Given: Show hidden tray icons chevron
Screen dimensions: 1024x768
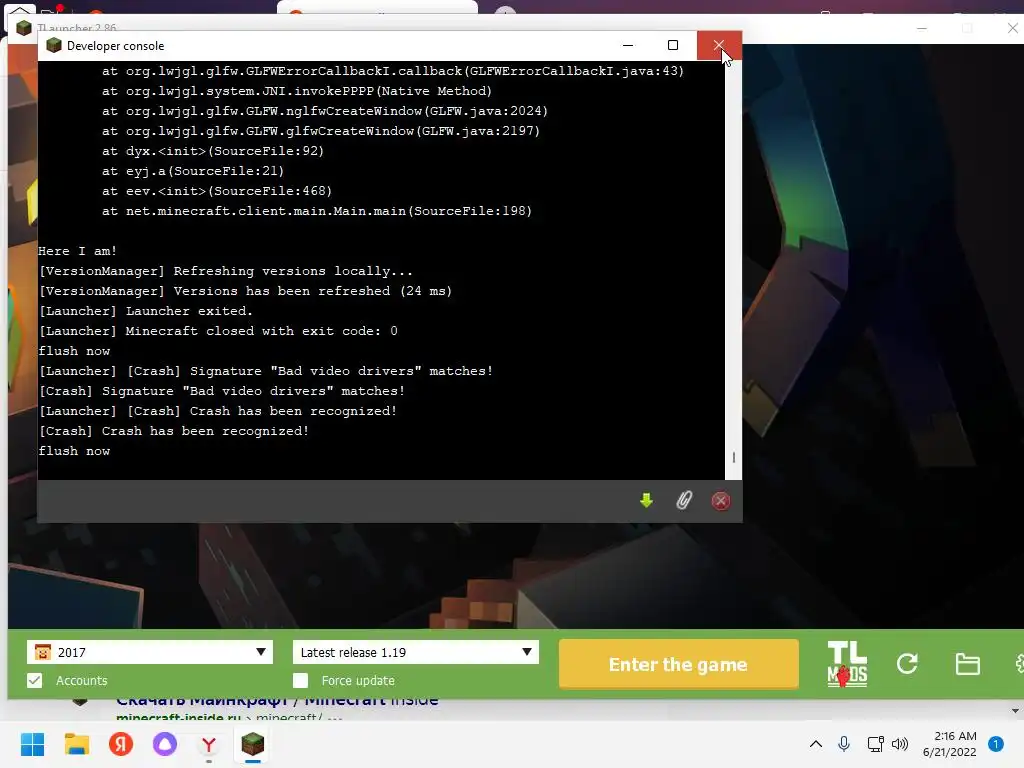Looking at the screenshot, I should (816, 744).
